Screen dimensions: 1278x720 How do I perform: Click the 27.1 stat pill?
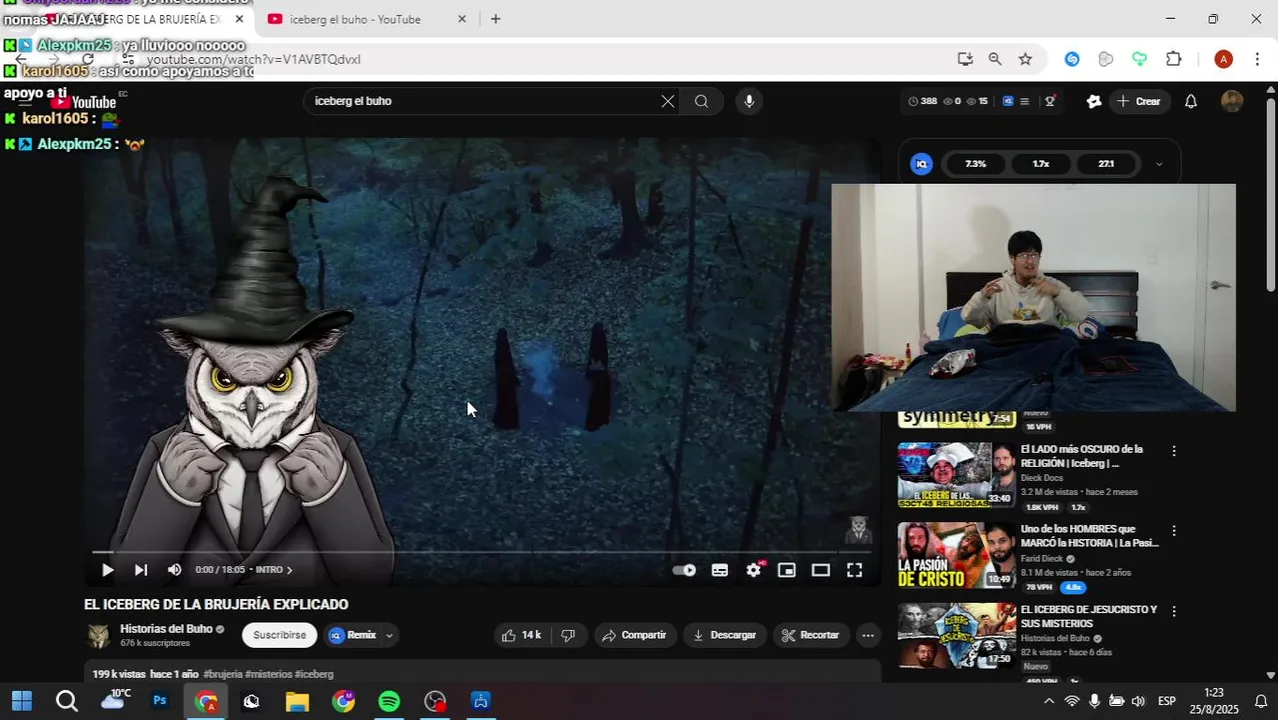pos(1106,164)
